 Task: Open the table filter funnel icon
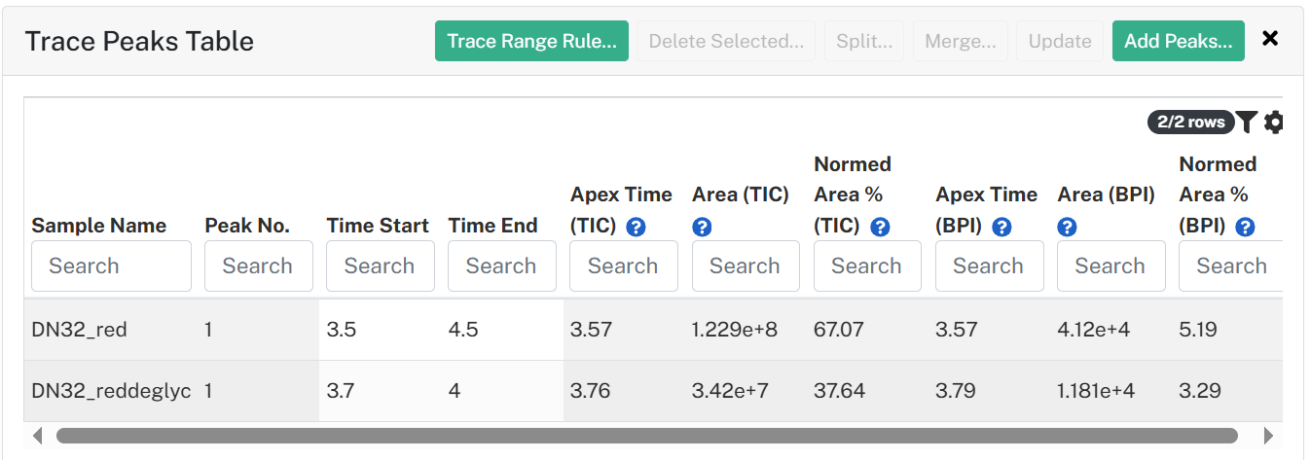(1246, 122)
